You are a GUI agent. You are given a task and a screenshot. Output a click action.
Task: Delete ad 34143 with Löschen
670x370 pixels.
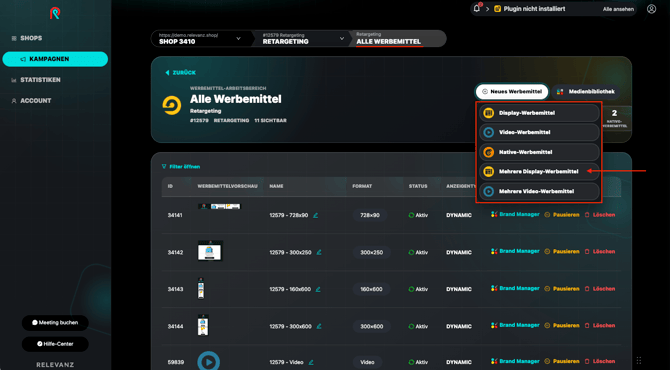pyautogui.click(x=600, y=288)
